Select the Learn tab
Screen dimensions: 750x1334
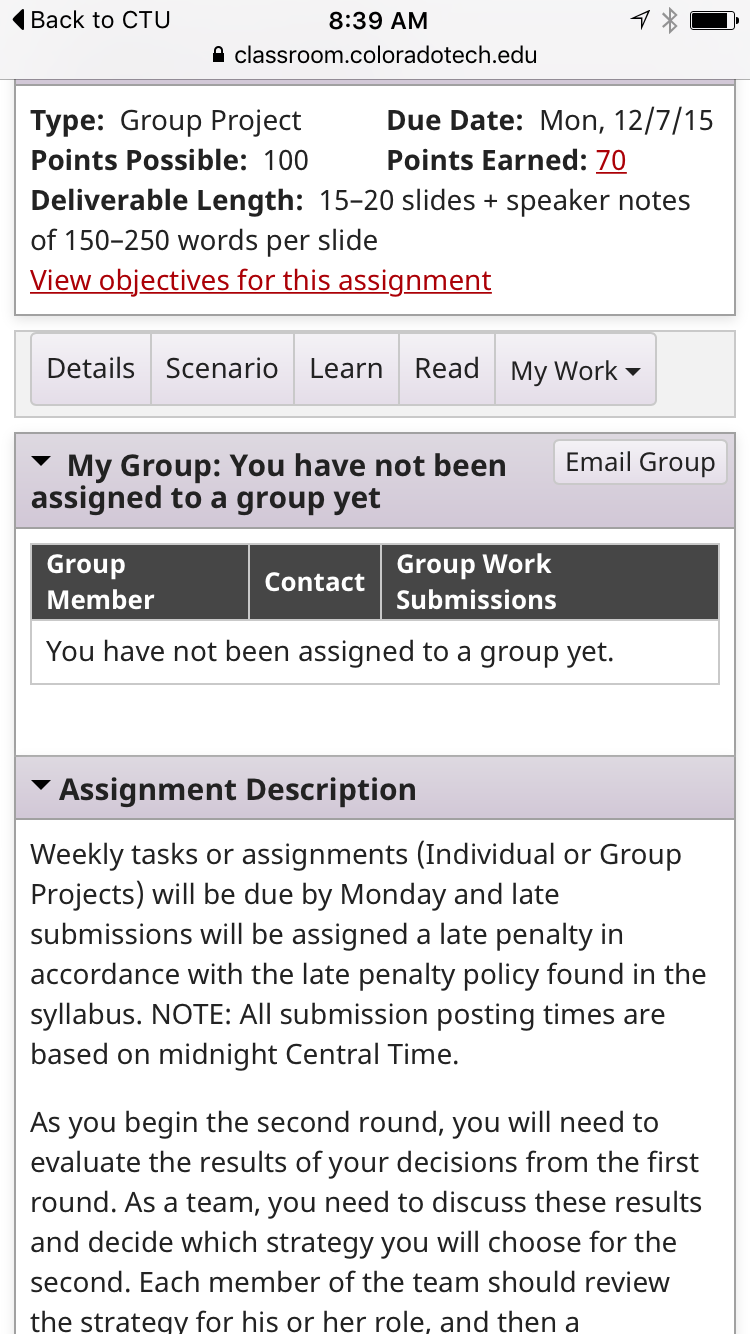[346, 369]
